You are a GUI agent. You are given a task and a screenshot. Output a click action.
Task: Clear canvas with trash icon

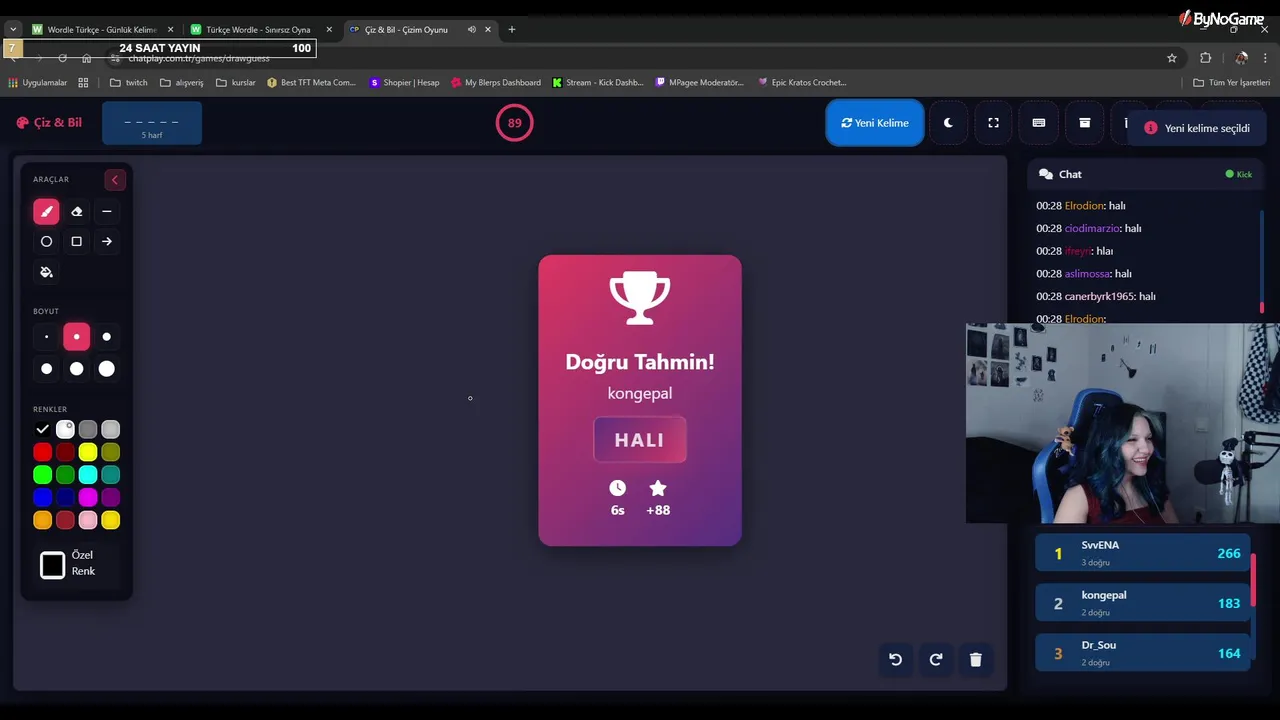click(976, 659)
